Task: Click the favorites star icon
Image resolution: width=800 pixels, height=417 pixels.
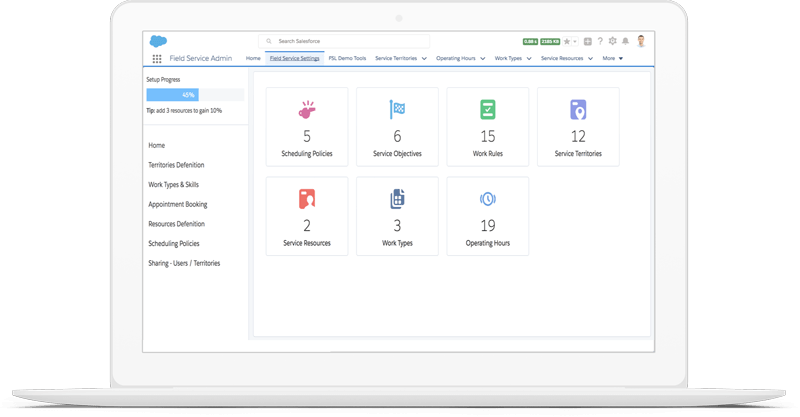Action: 566,42
